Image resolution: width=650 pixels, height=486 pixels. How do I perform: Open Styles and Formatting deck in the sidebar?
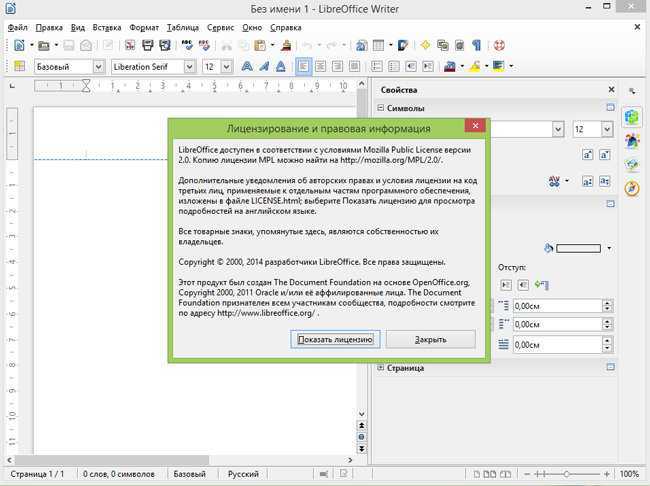pyautogui.click(x=632, y=141)
